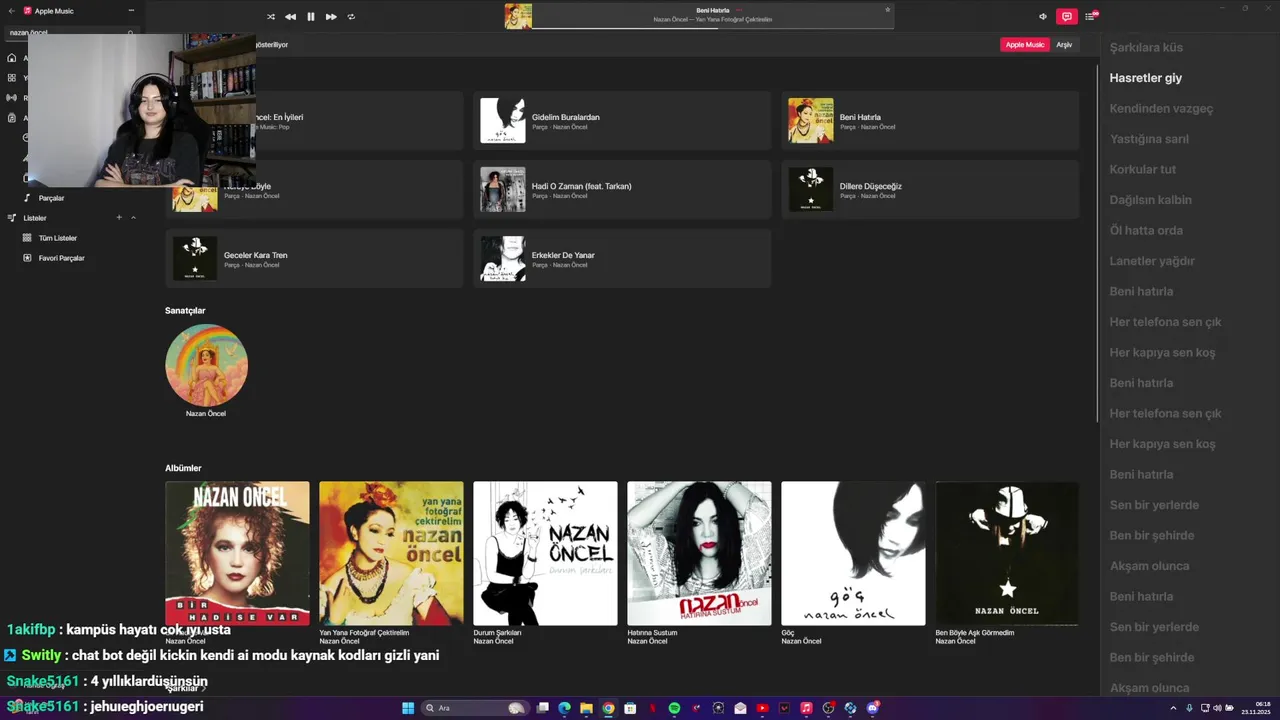
Task: Skip to the previous track
Action: point(290,17)
